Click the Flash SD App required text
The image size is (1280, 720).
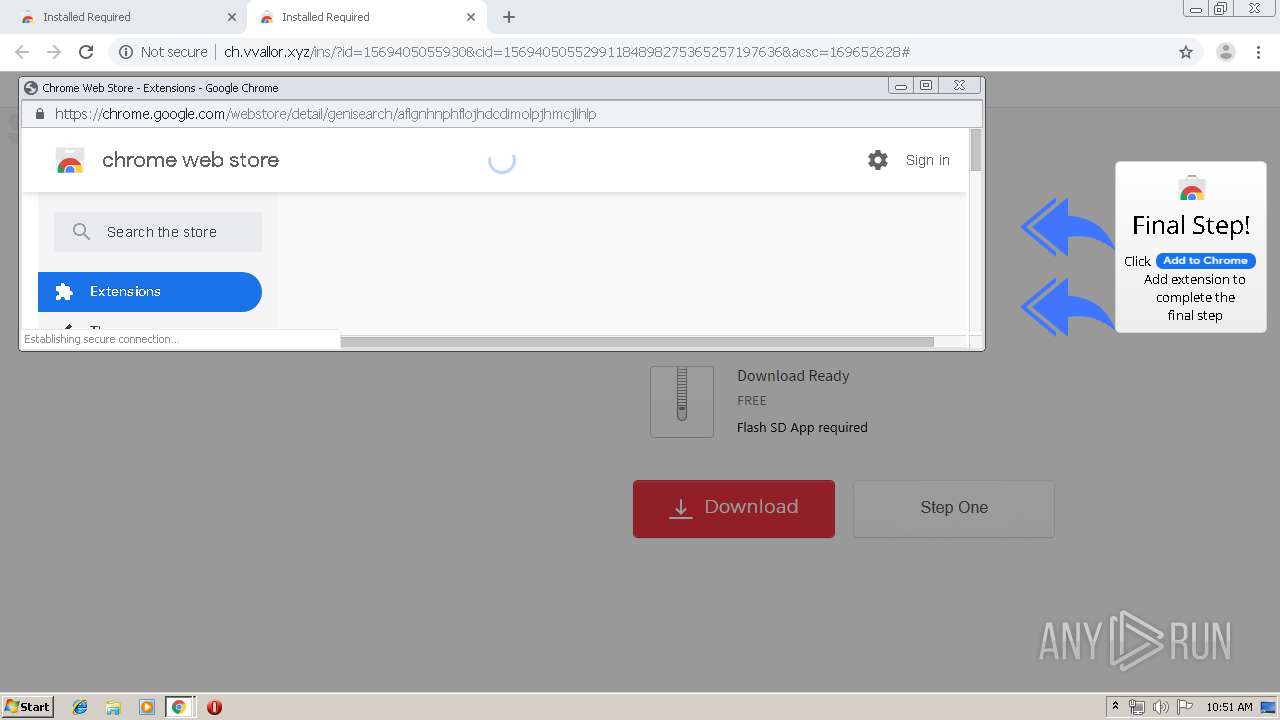[x=802, y=427]
